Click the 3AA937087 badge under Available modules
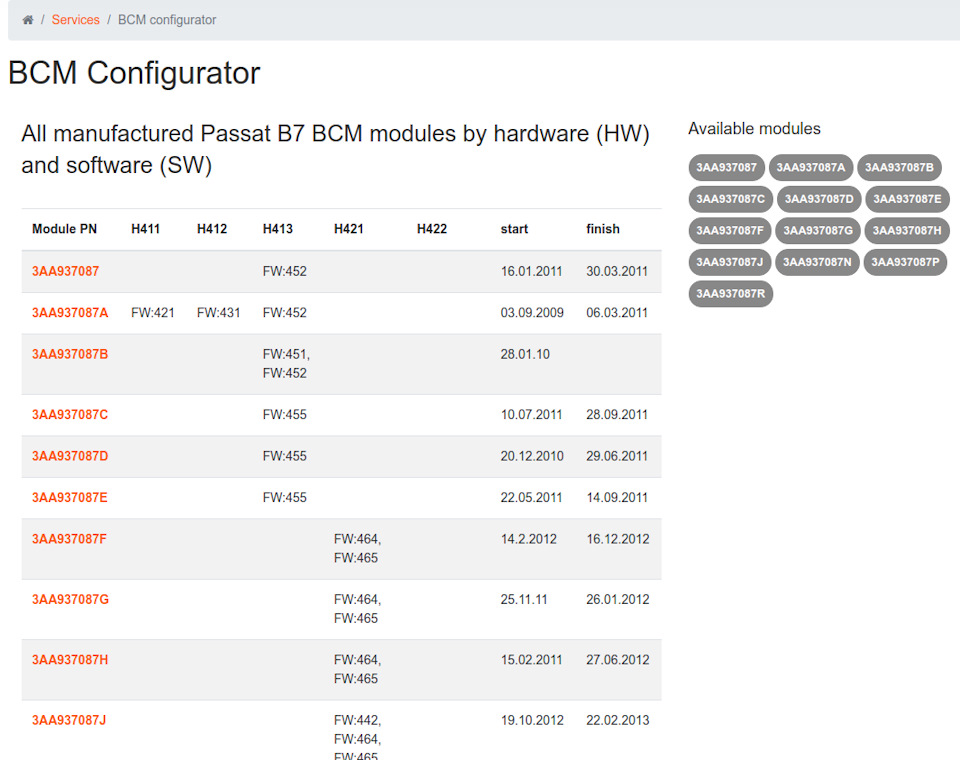 coord(726,168)
